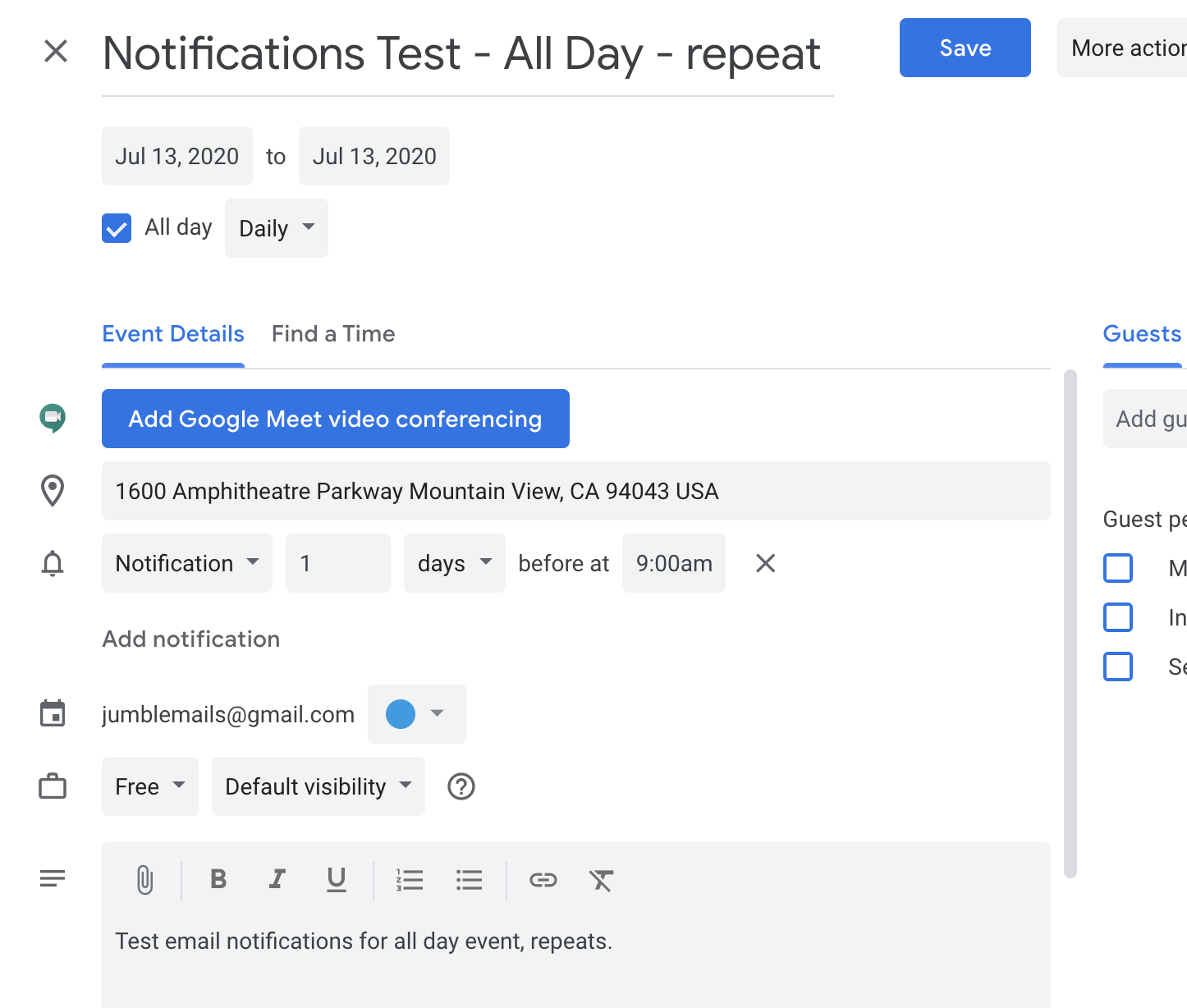
Task: Apply italic formatting in description
Action: pyautogui.click(x=277, y=880)
